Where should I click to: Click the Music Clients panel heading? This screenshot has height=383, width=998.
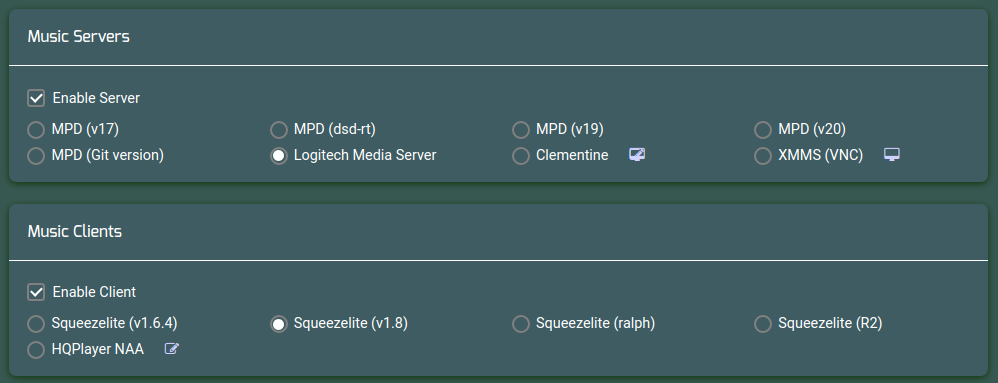[x=74, y=232]
